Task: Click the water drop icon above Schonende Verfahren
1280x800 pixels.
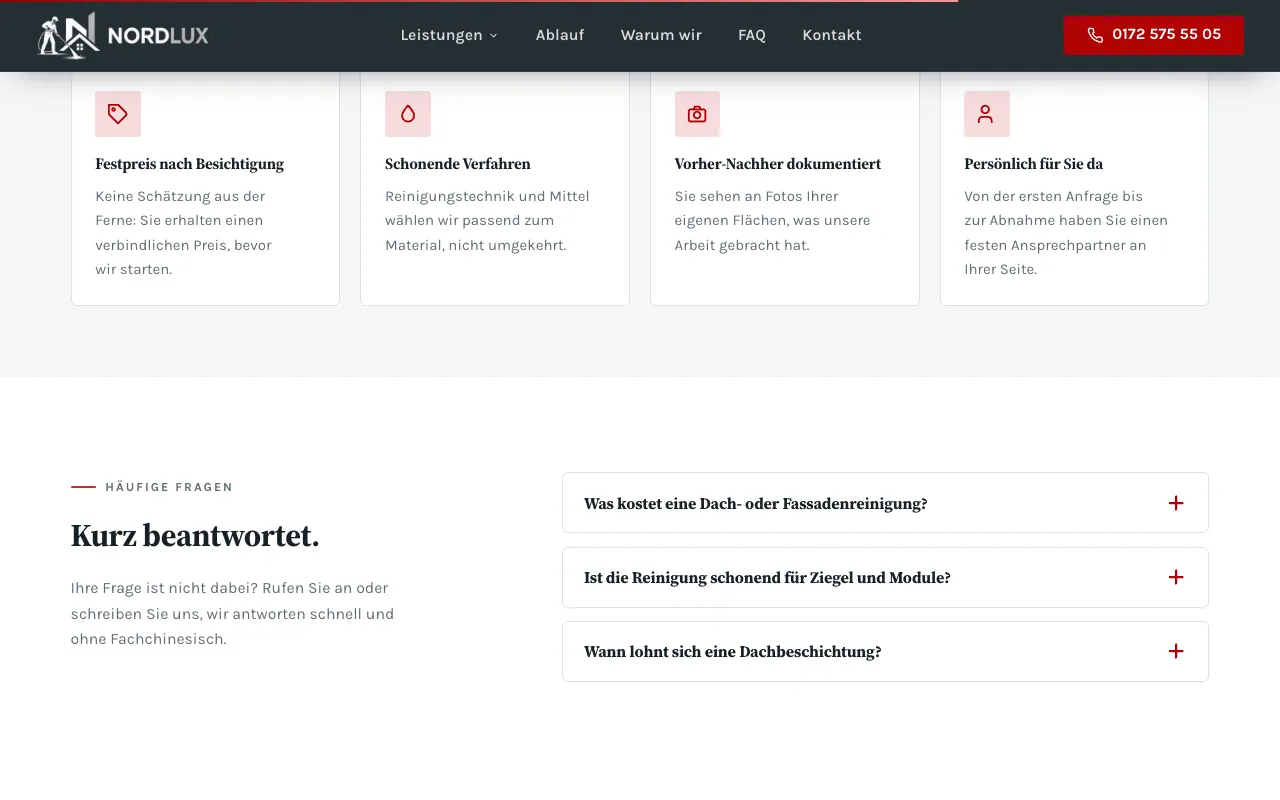Action: click(x=408, y=114)
